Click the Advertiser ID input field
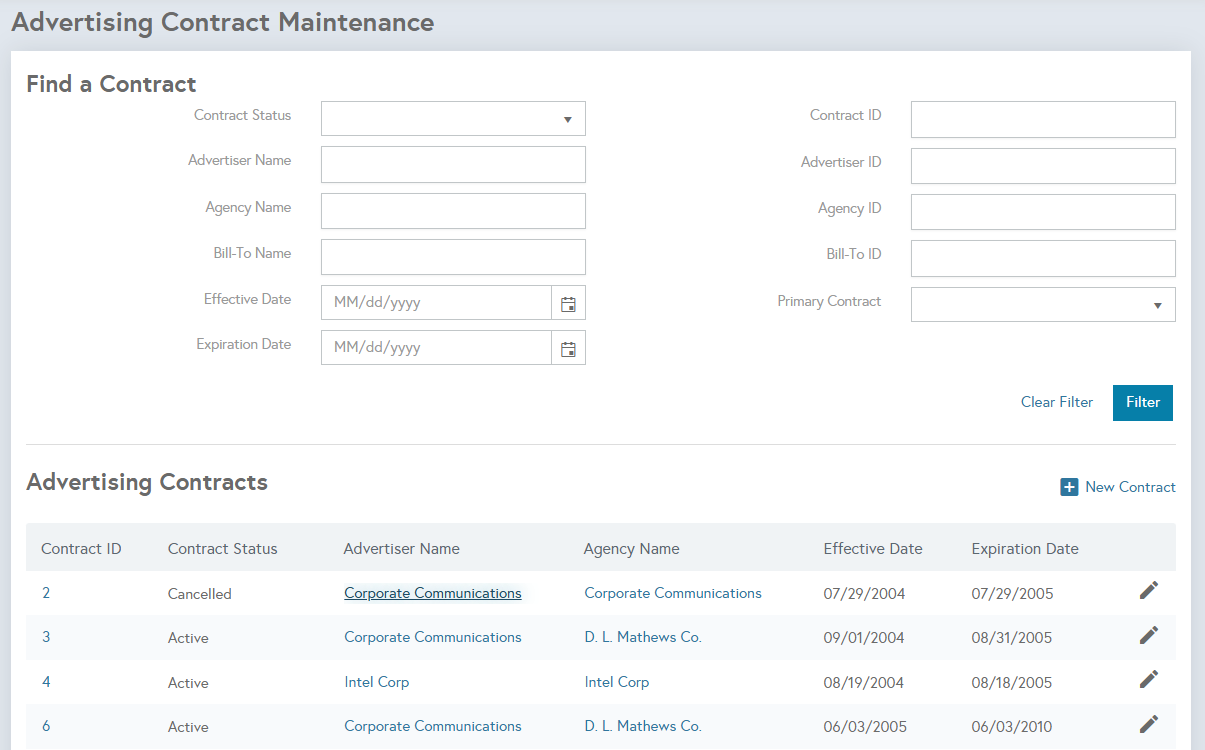 (1043, 166)
